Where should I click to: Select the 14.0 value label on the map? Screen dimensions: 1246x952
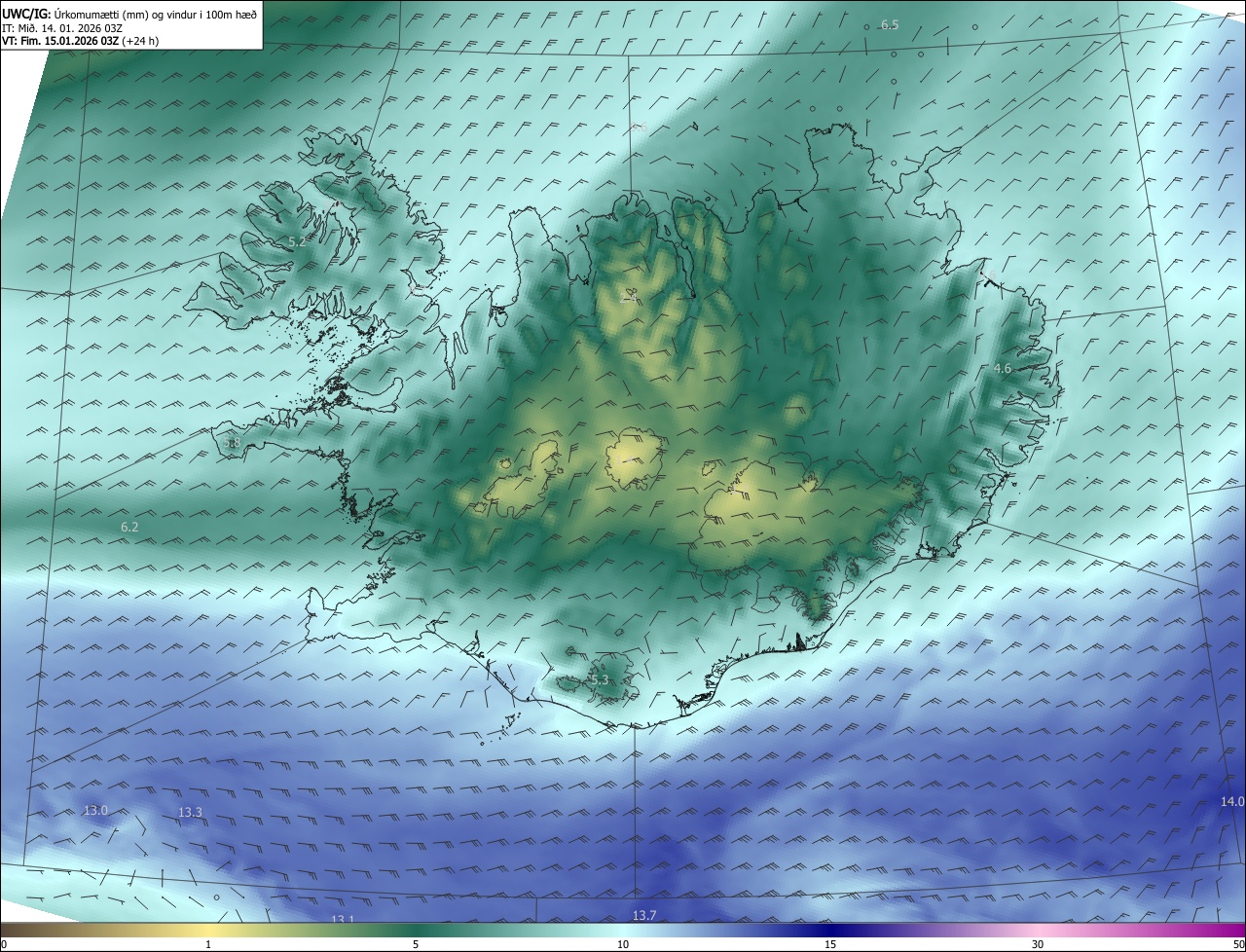coord(1232,801)
